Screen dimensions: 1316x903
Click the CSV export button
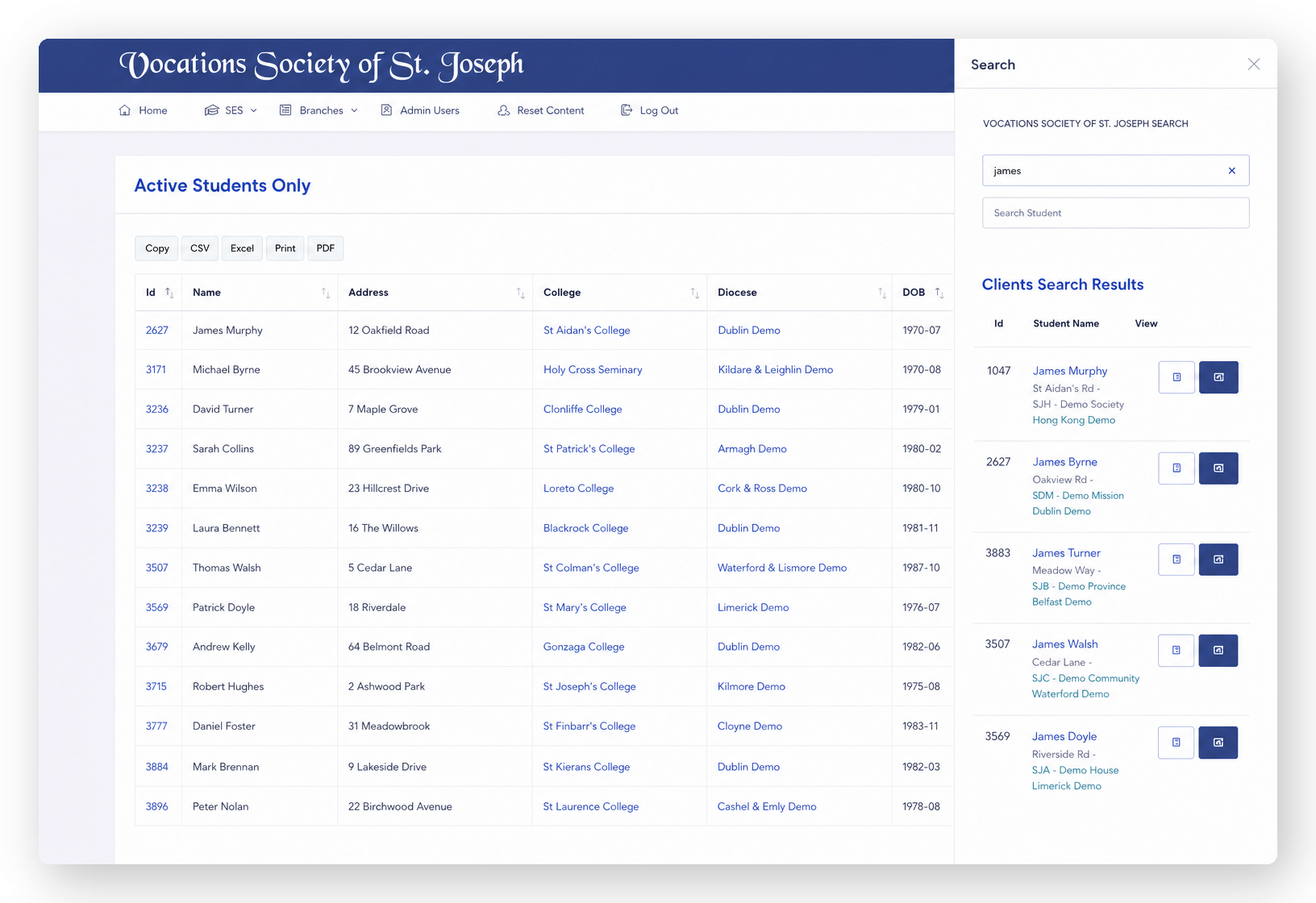(x=200, y=248)
